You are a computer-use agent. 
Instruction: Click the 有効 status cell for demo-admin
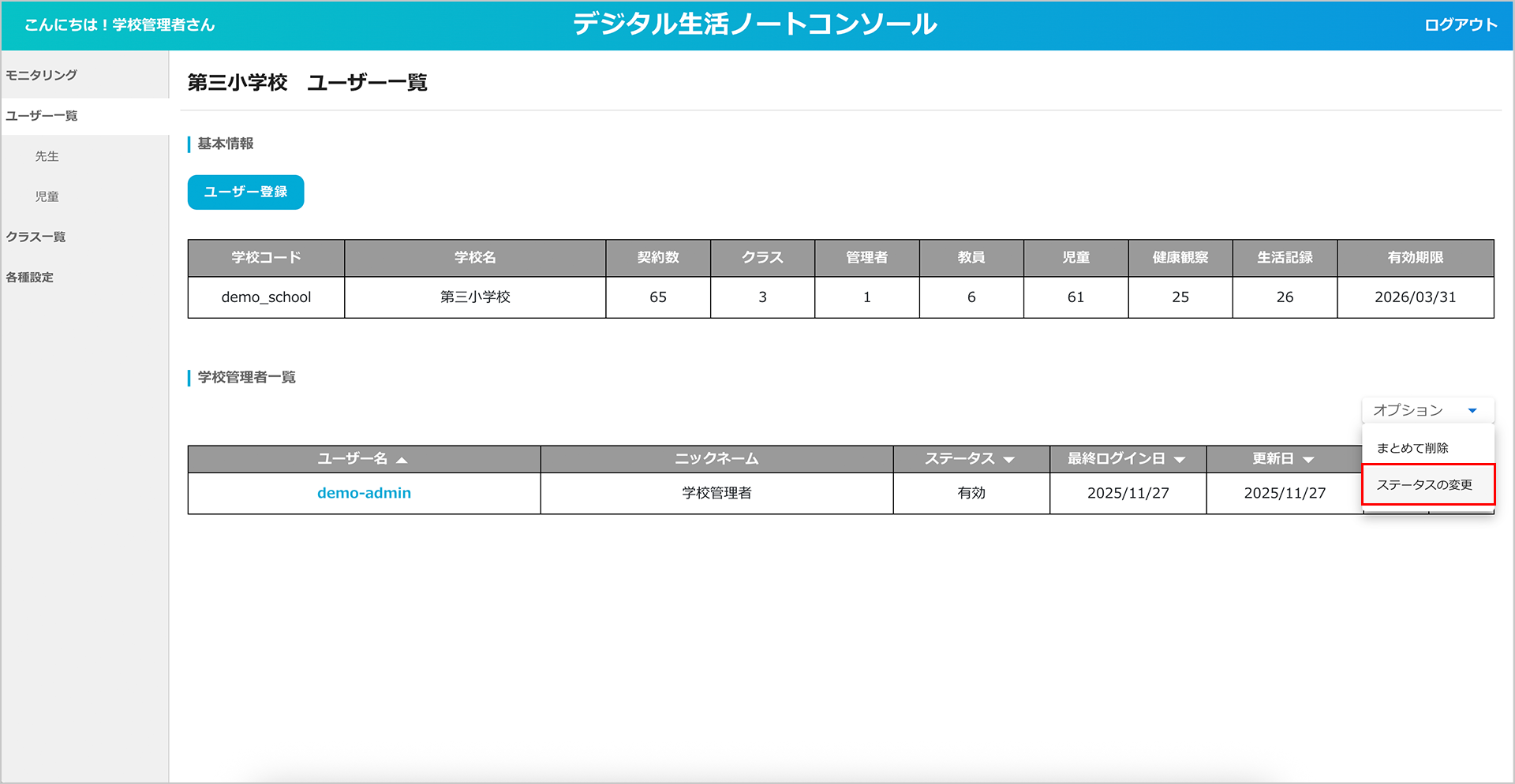click(x=971, y=493)
